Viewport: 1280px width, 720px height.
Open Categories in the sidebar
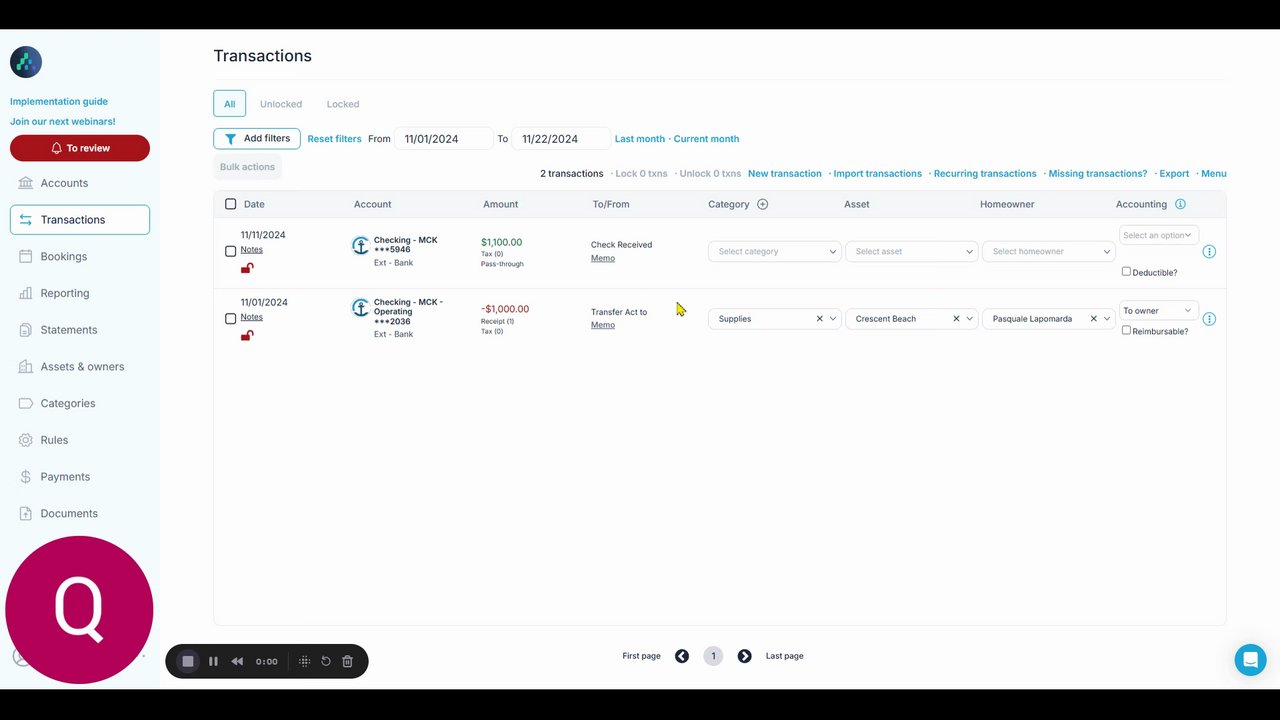coord(80,403)
